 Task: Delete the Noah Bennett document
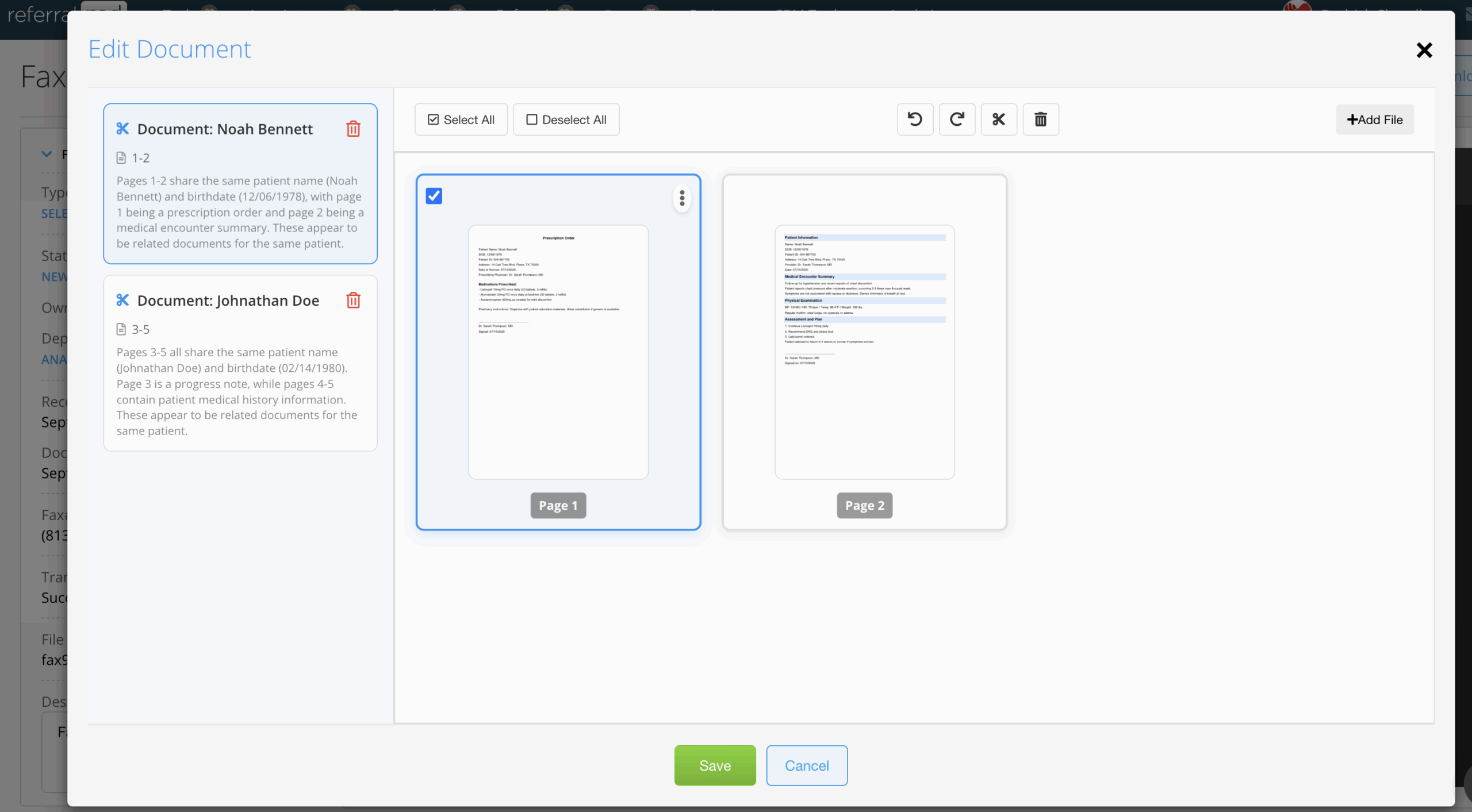353,129
